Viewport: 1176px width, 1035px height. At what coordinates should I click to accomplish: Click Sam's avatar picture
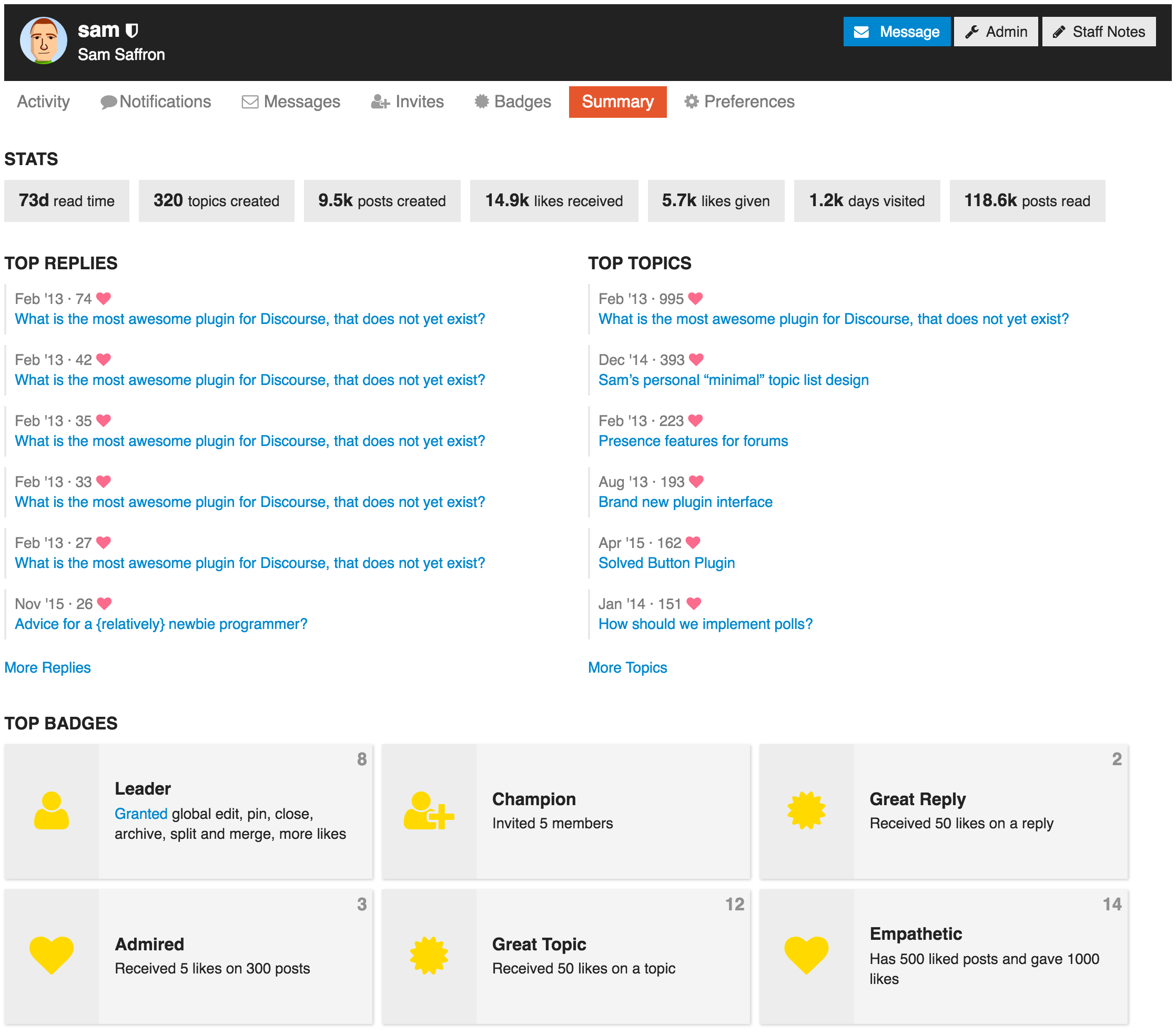coord(44,41)
